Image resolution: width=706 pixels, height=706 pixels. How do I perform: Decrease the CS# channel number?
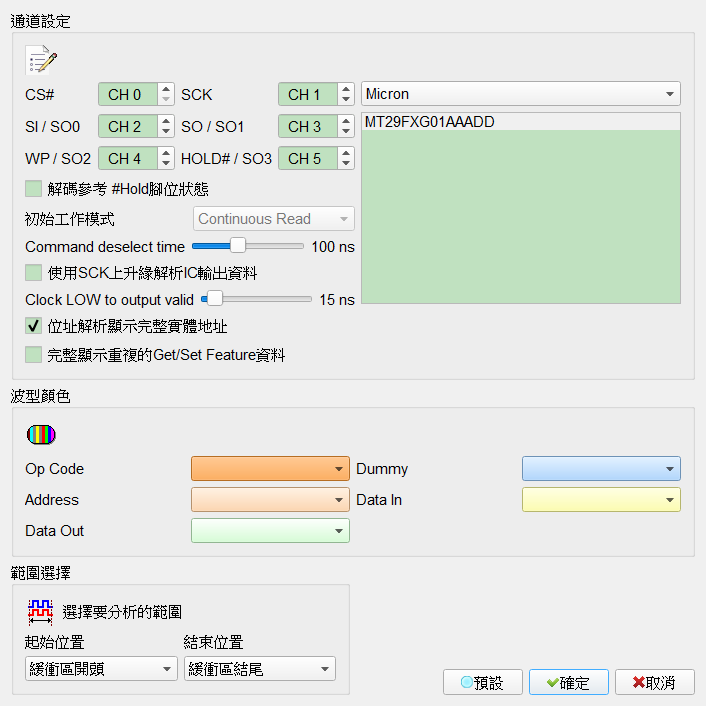pos(166,99)
